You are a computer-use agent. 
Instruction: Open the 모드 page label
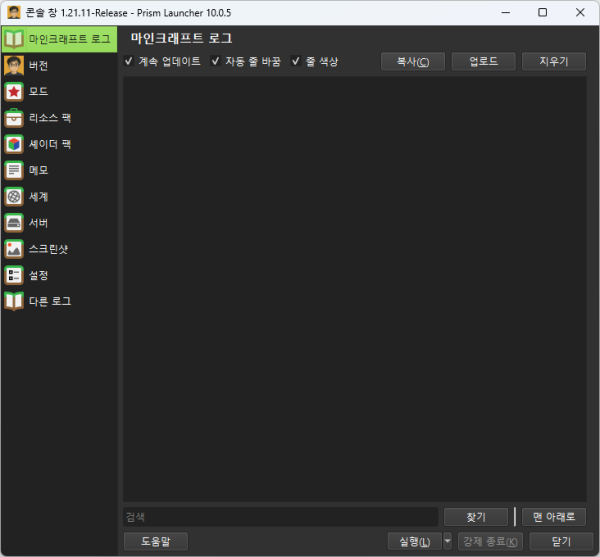tap(39, 91)
